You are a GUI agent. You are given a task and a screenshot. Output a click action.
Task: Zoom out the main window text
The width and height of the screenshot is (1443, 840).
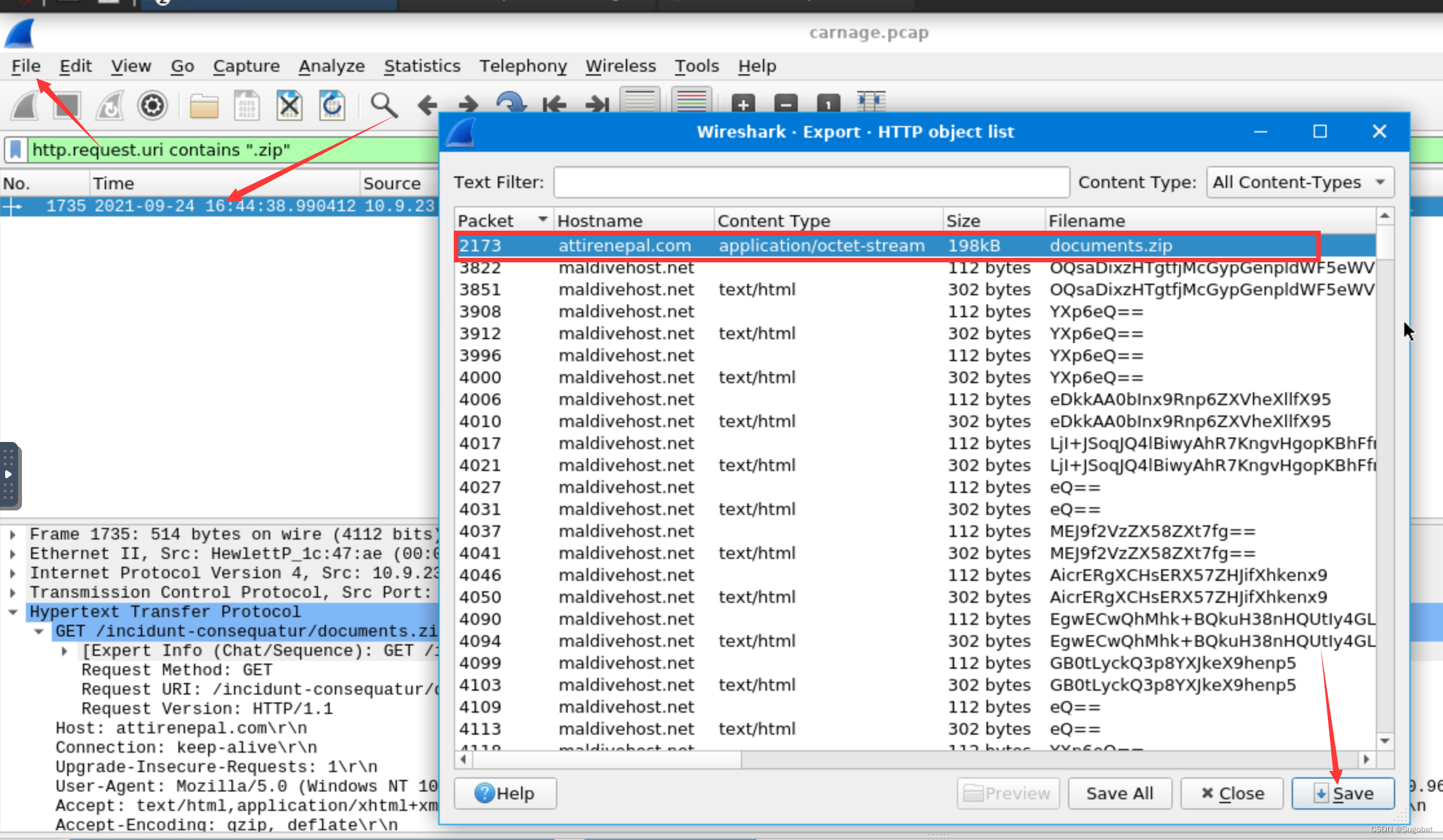(786, 104)
